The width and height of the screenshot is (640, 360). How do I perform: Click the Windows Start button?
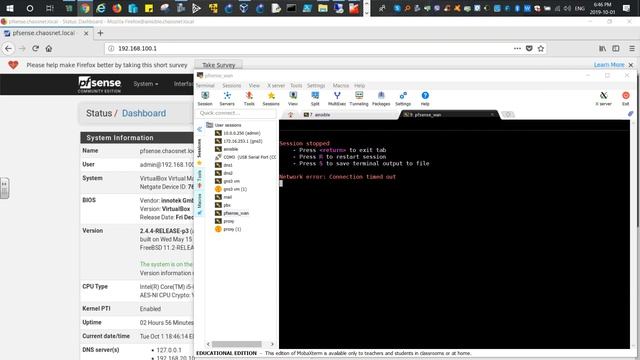(x=10, y=8)
